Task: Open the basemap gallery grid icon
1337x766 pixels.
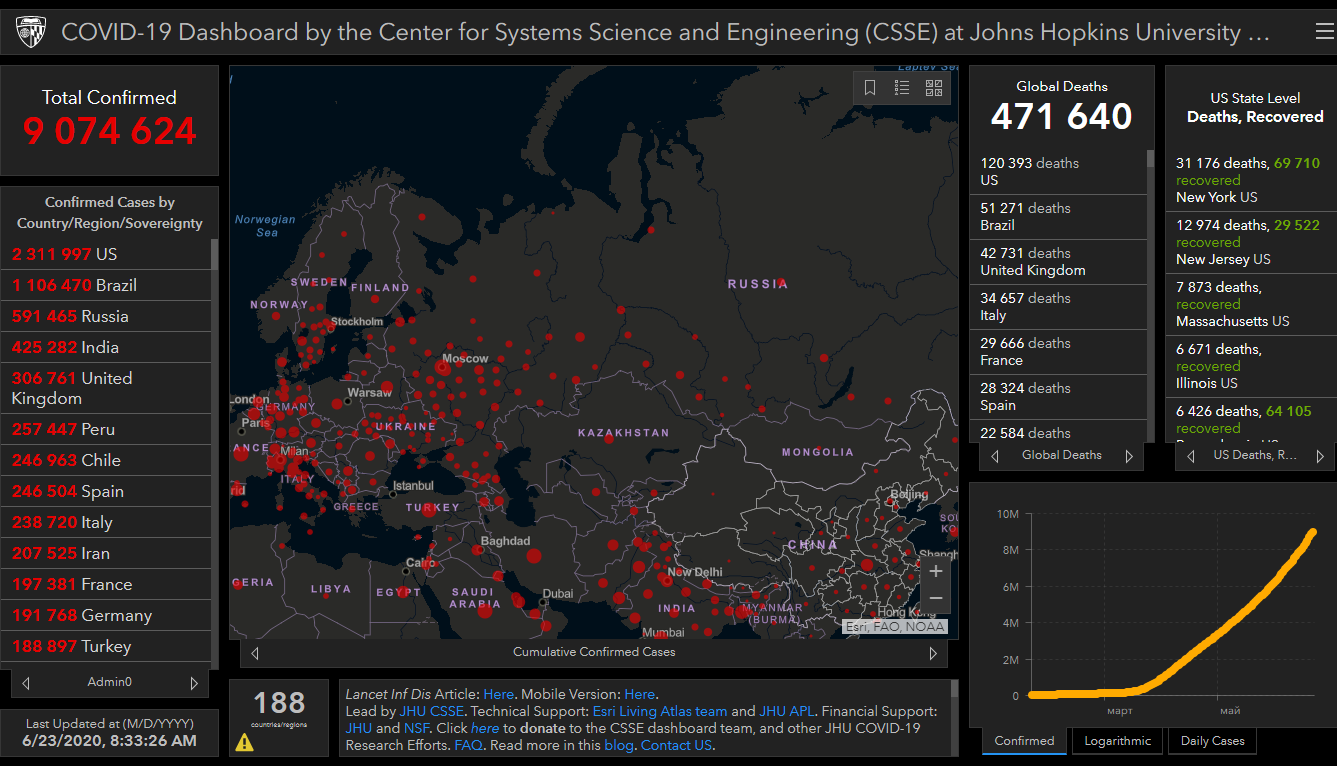Action: (934, 88)
